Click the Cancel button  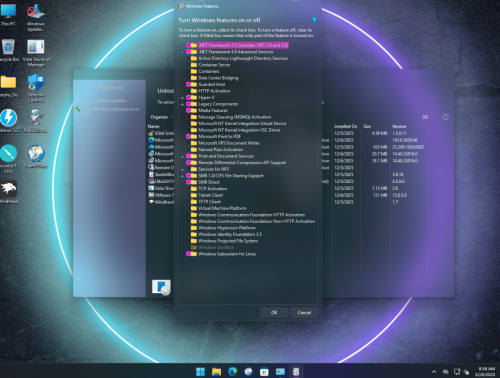(x=304, y=312)
